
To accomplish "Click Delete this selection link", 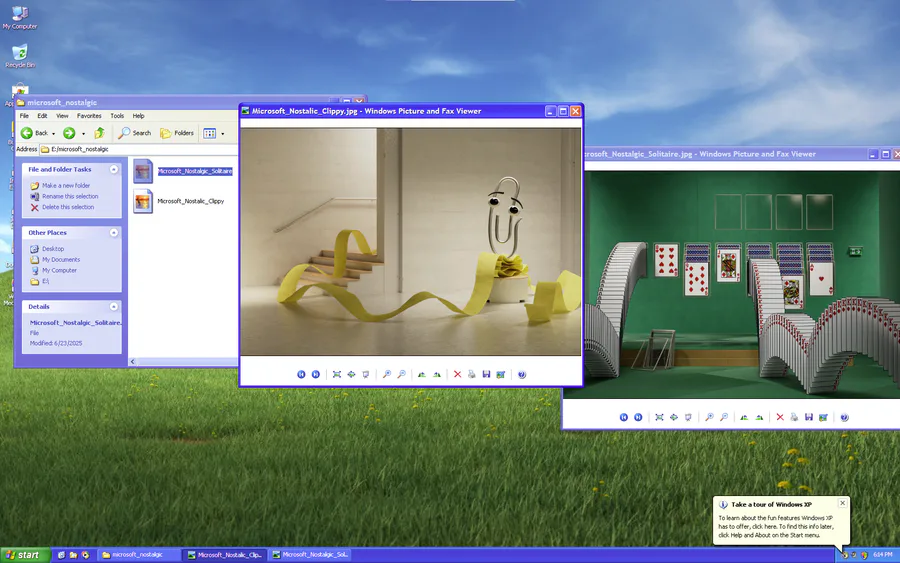I will point(68,207).
